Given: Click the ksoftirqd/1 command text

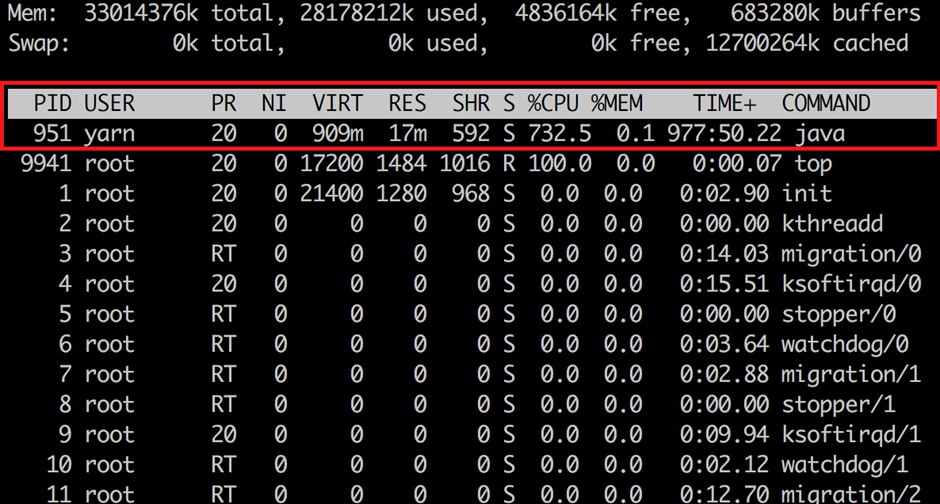Looking at the screenshot, I should 851,435.
